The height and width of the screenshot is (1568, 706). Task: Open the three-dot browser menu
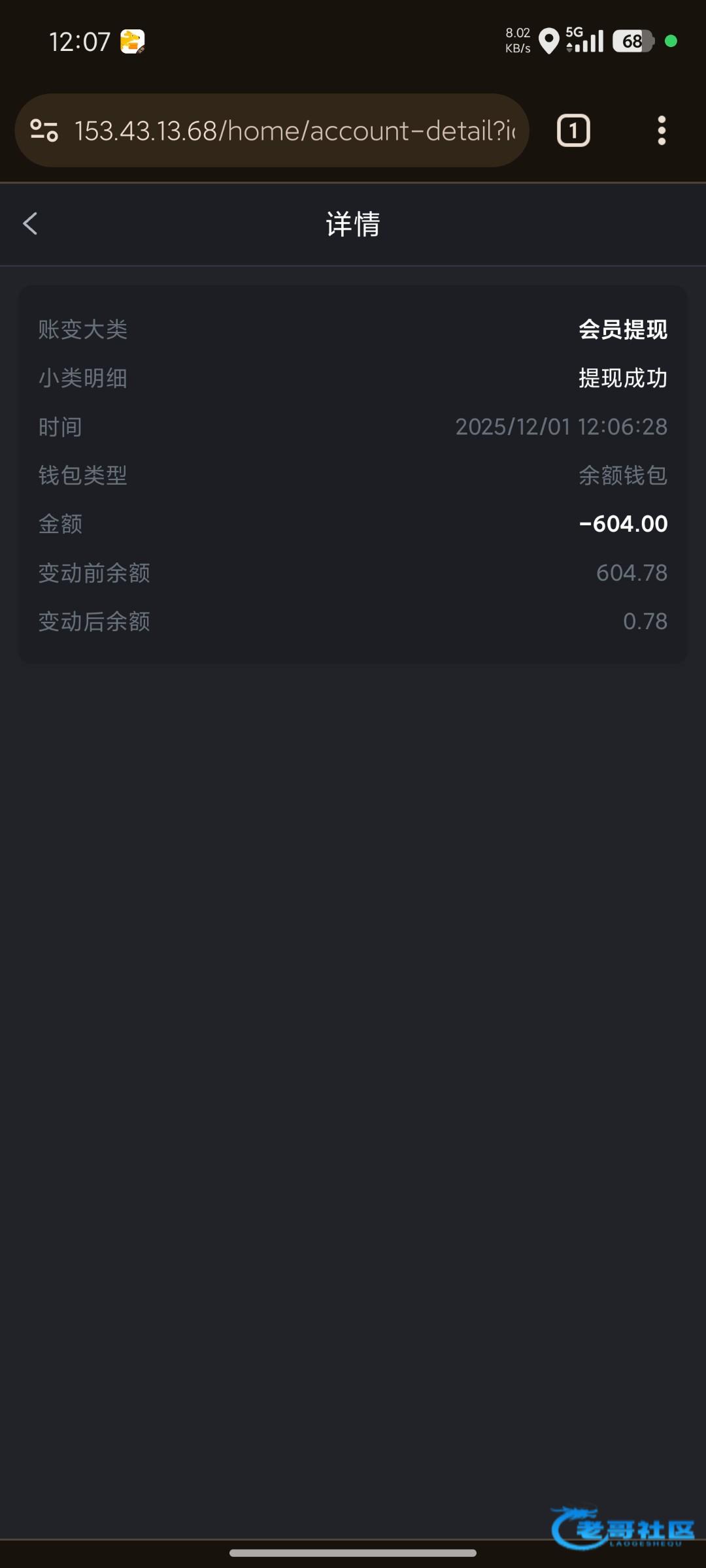(662, 131)
